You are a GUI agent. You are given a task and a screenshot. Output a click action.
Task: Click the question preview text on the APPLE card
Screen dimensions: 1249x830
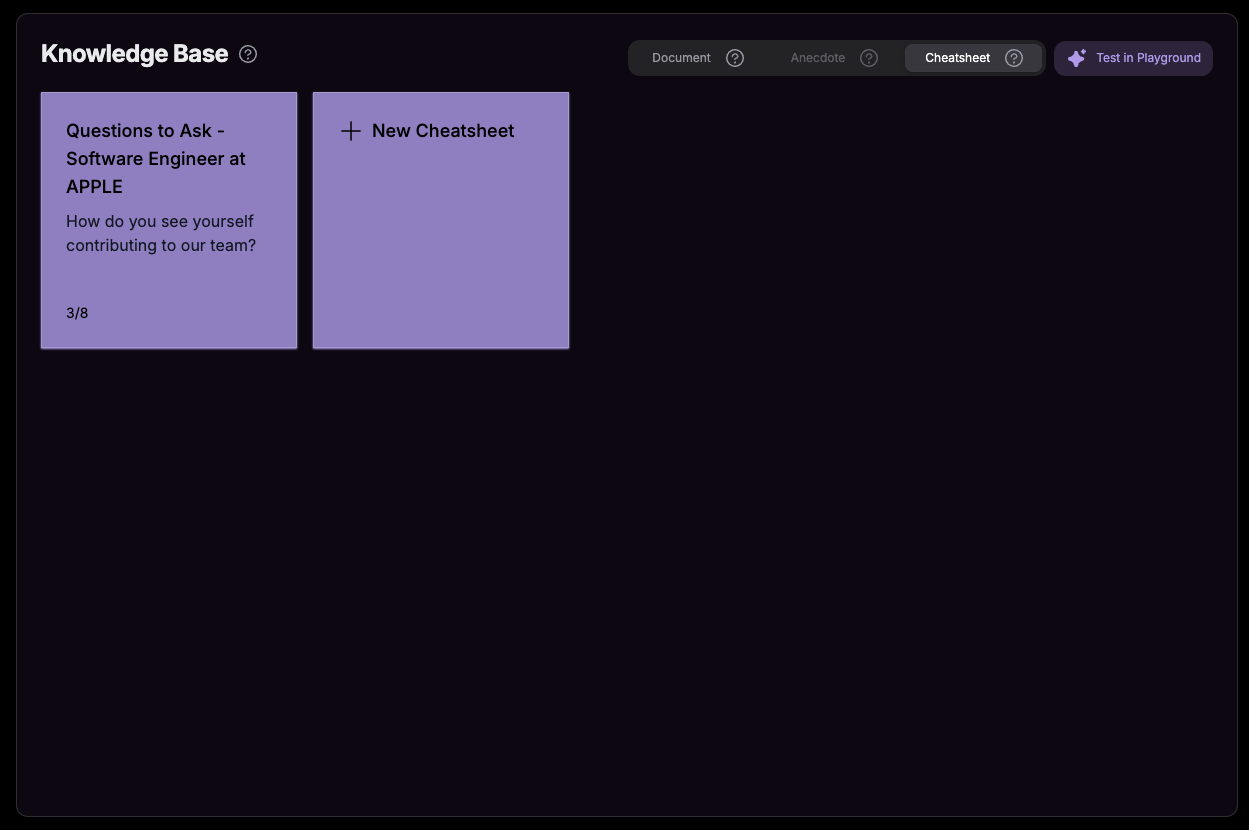click(x=160, y=233)
